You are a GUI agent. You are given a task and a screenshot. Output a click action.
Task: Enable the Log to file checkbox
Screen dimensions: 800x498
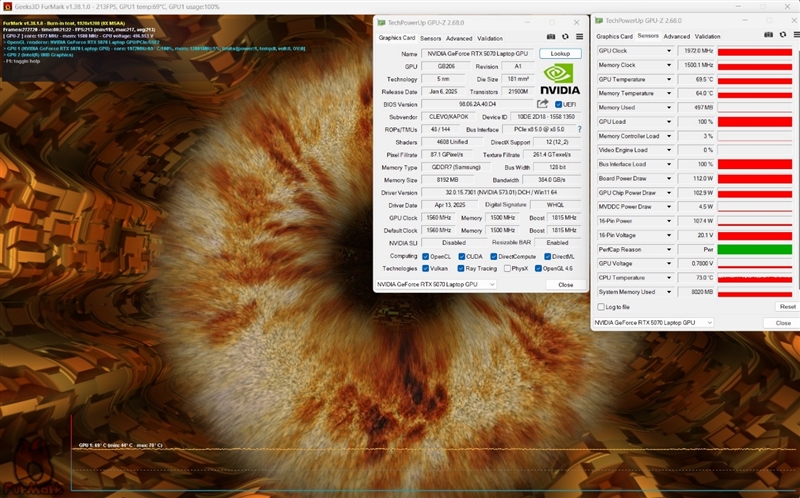pyautogui.click(x=600, y=306)
